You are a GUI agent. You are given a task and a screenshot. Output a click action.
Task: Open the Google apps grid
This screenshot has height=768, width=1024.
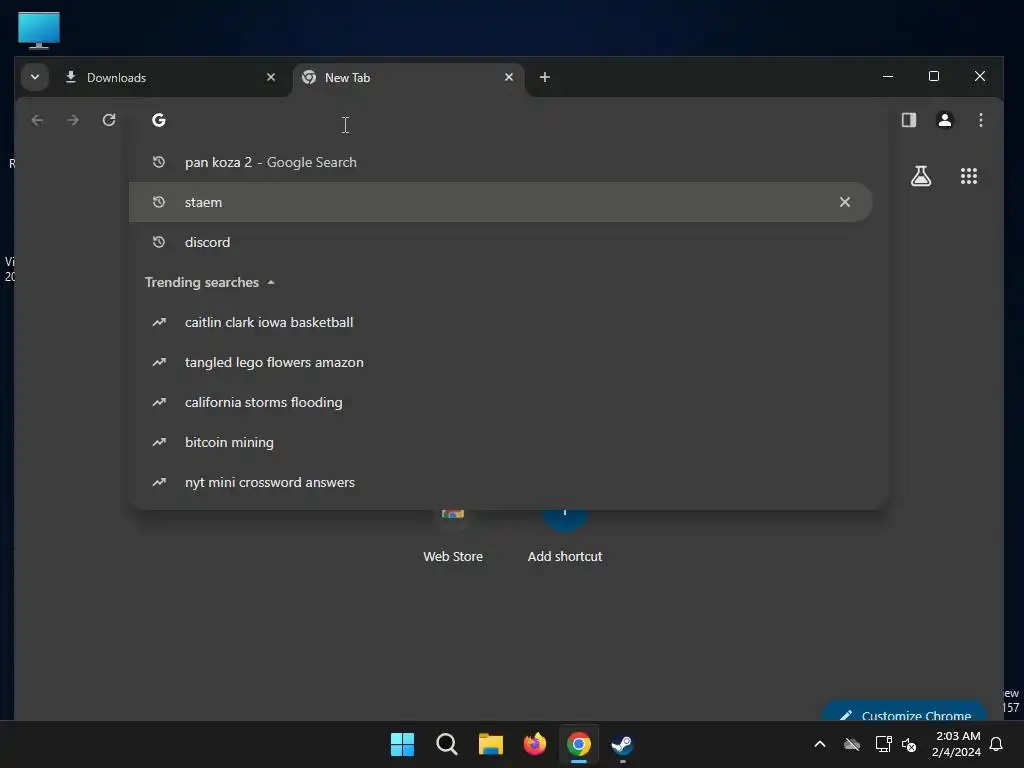pyautogui.click(x=968, y=176)
